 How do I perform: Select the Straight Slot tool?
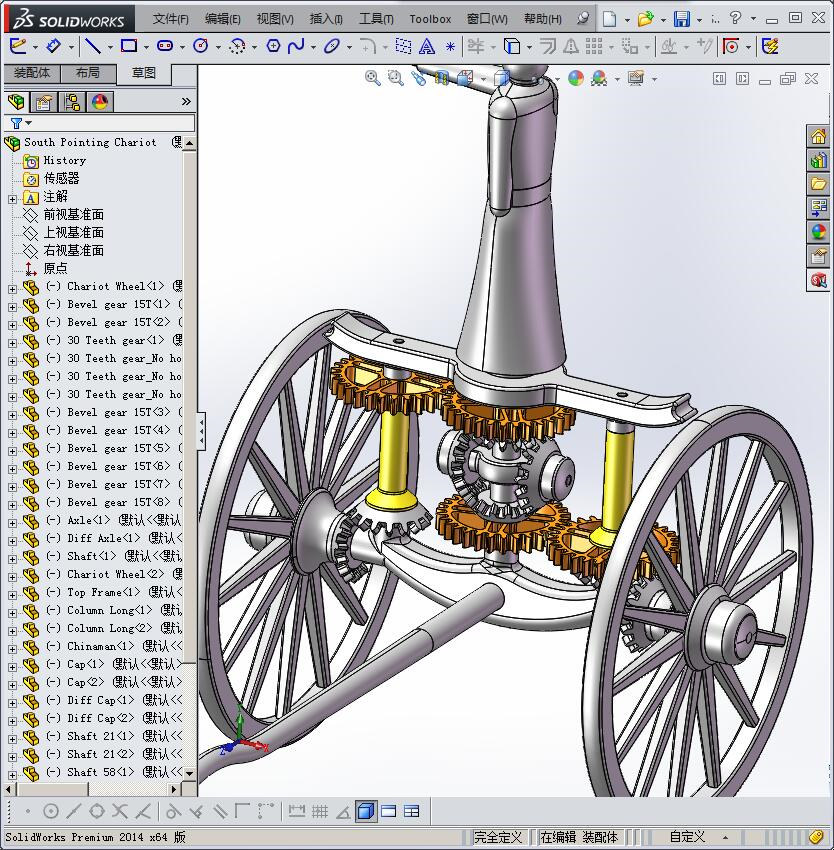pyautogui.click(x=165, y=46)
